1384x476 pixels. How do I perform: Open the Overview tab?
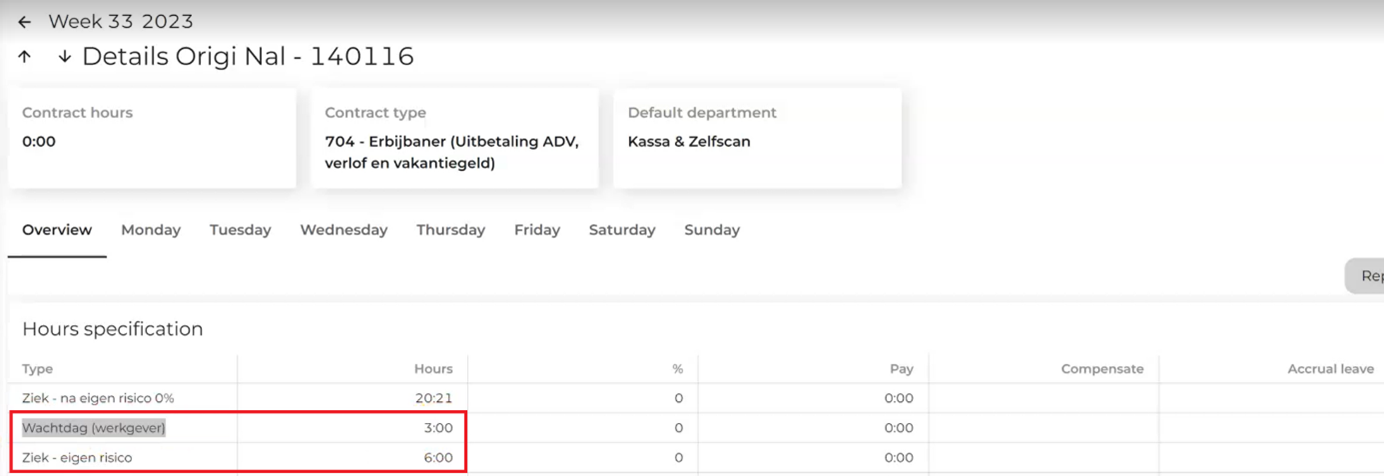click(x=57, y=230)
